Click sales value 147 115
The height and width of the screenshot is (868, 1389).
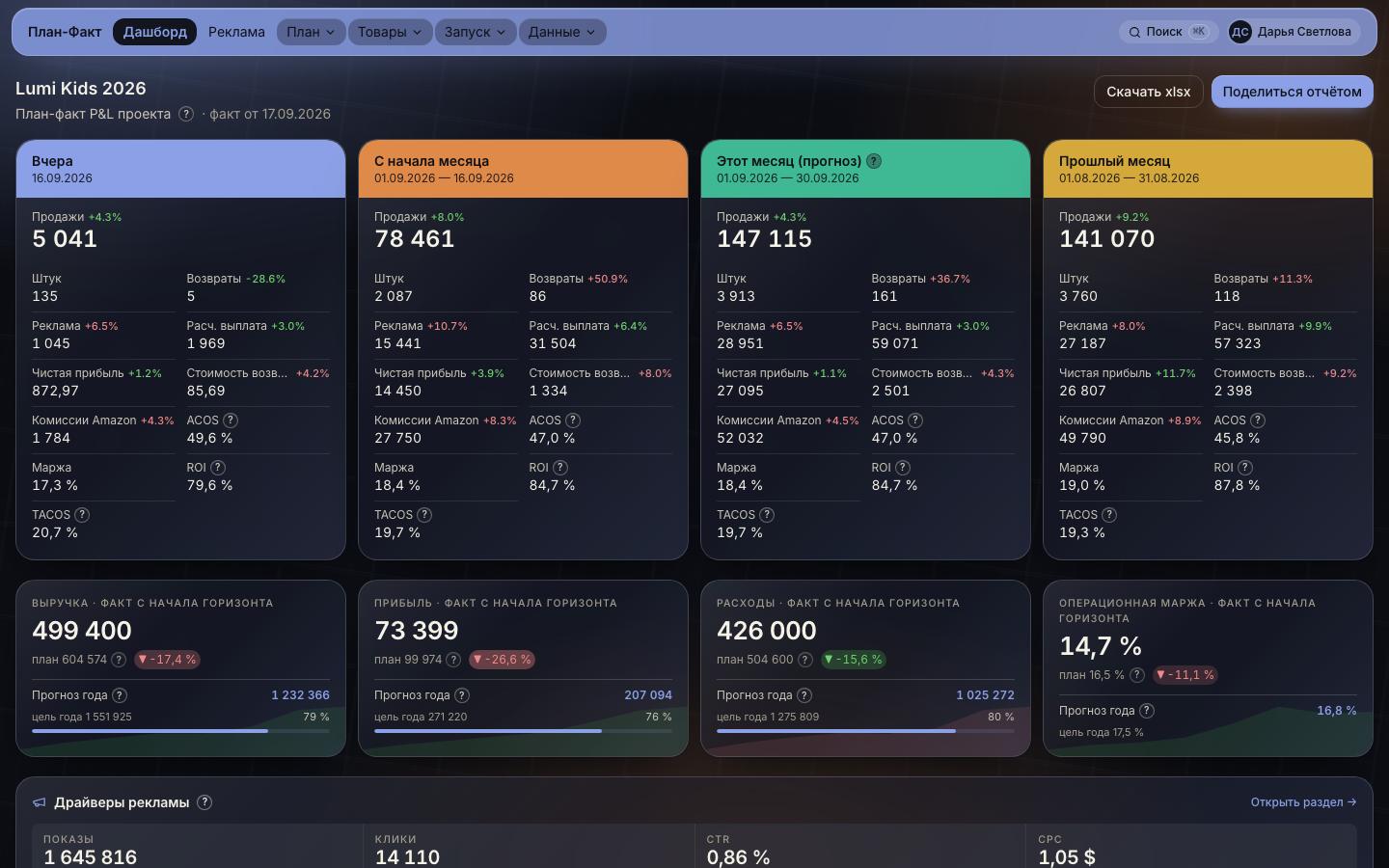click(x=764, y=239)
